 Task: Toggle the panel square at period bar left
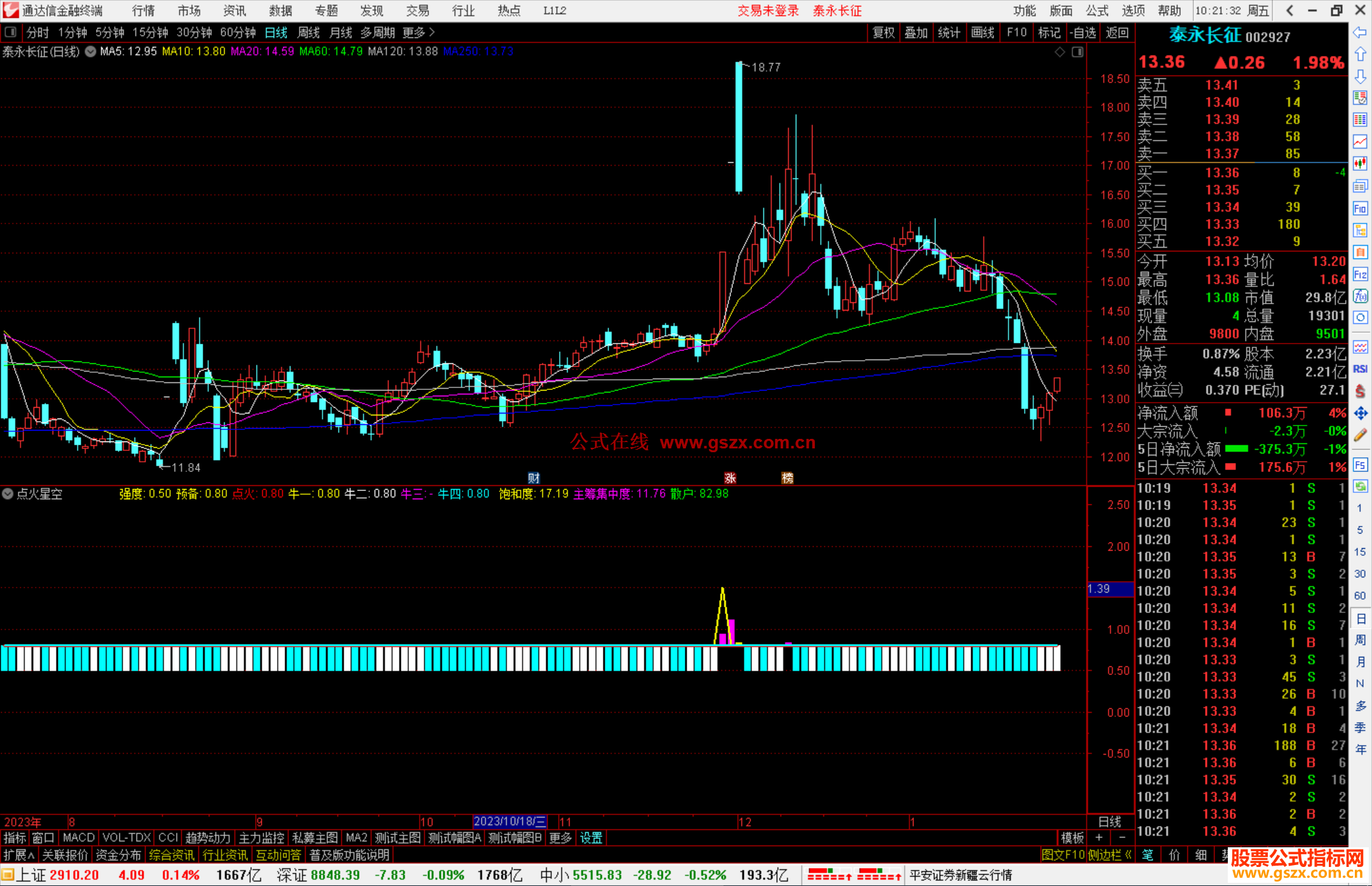point(11,32)
